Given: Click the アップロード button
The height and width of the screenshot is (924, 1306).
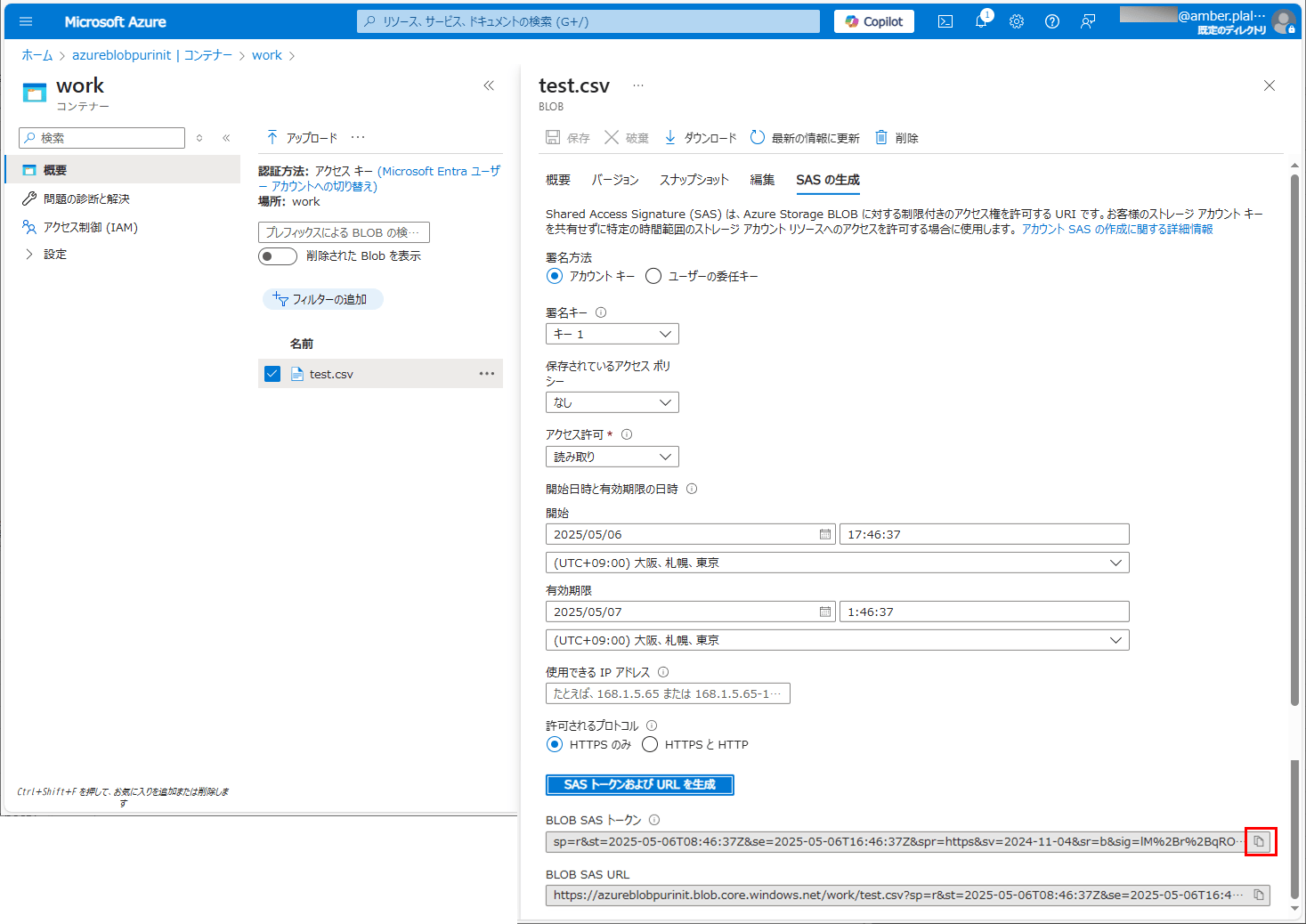Looking at the screenshot, I should 302,138.
